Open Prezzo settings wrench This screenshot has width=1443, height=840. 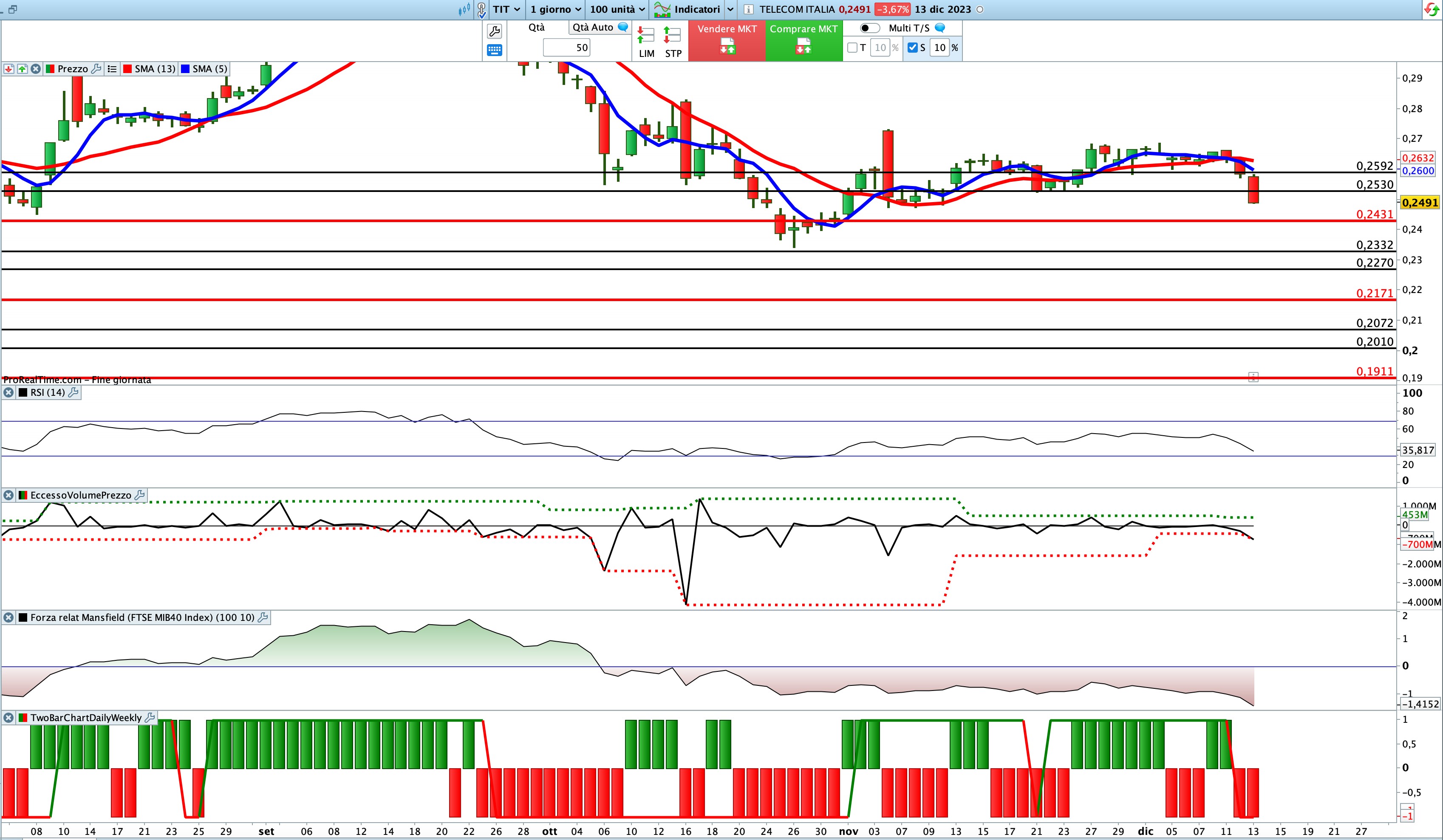coord(96,69)
